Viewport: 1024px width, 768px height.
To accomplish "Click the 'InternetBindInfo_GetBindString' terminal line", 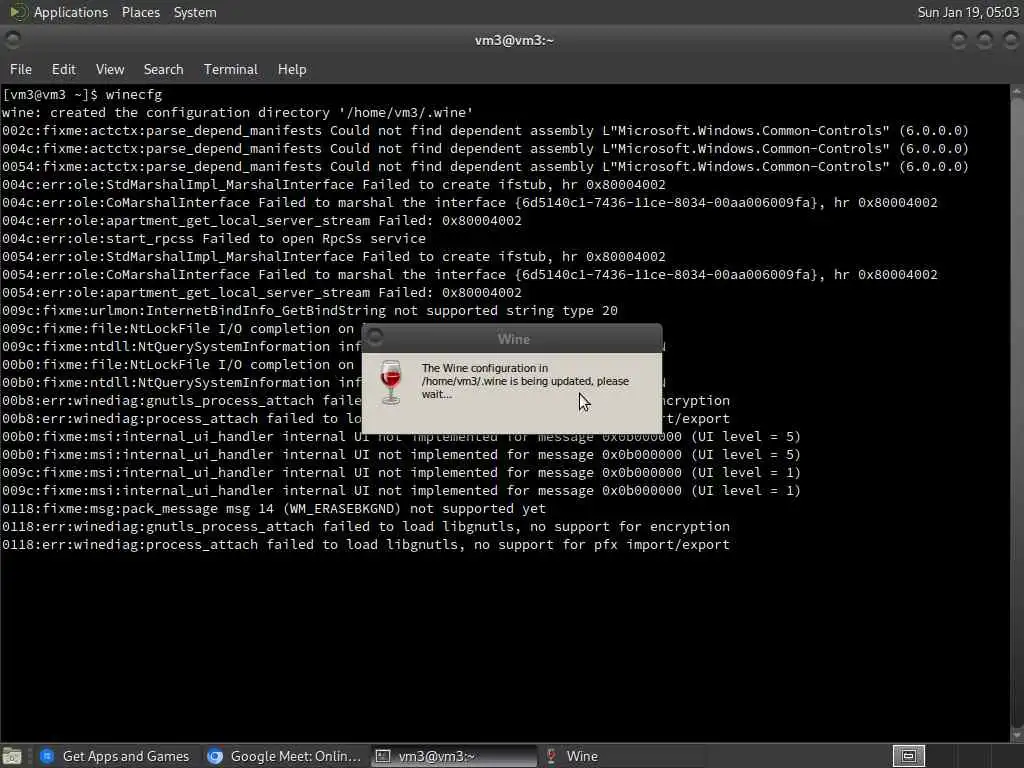I will tap(310, 310).
